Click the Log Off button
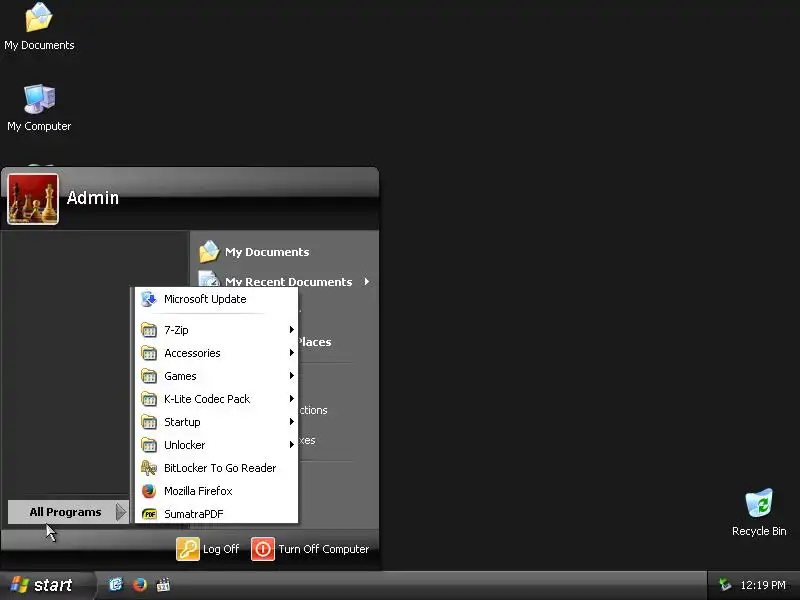 208,549
